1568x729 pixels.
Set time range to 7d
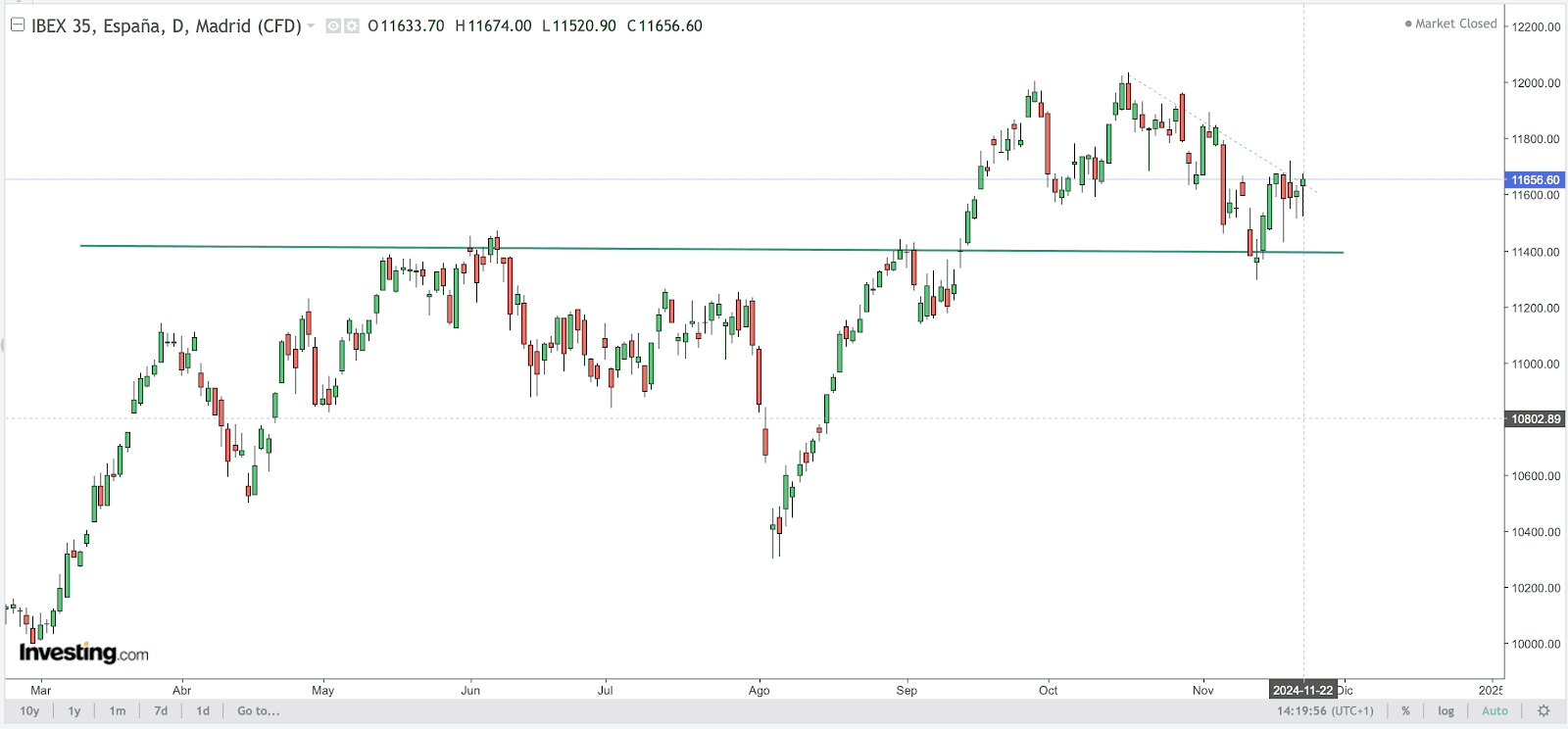161,711
